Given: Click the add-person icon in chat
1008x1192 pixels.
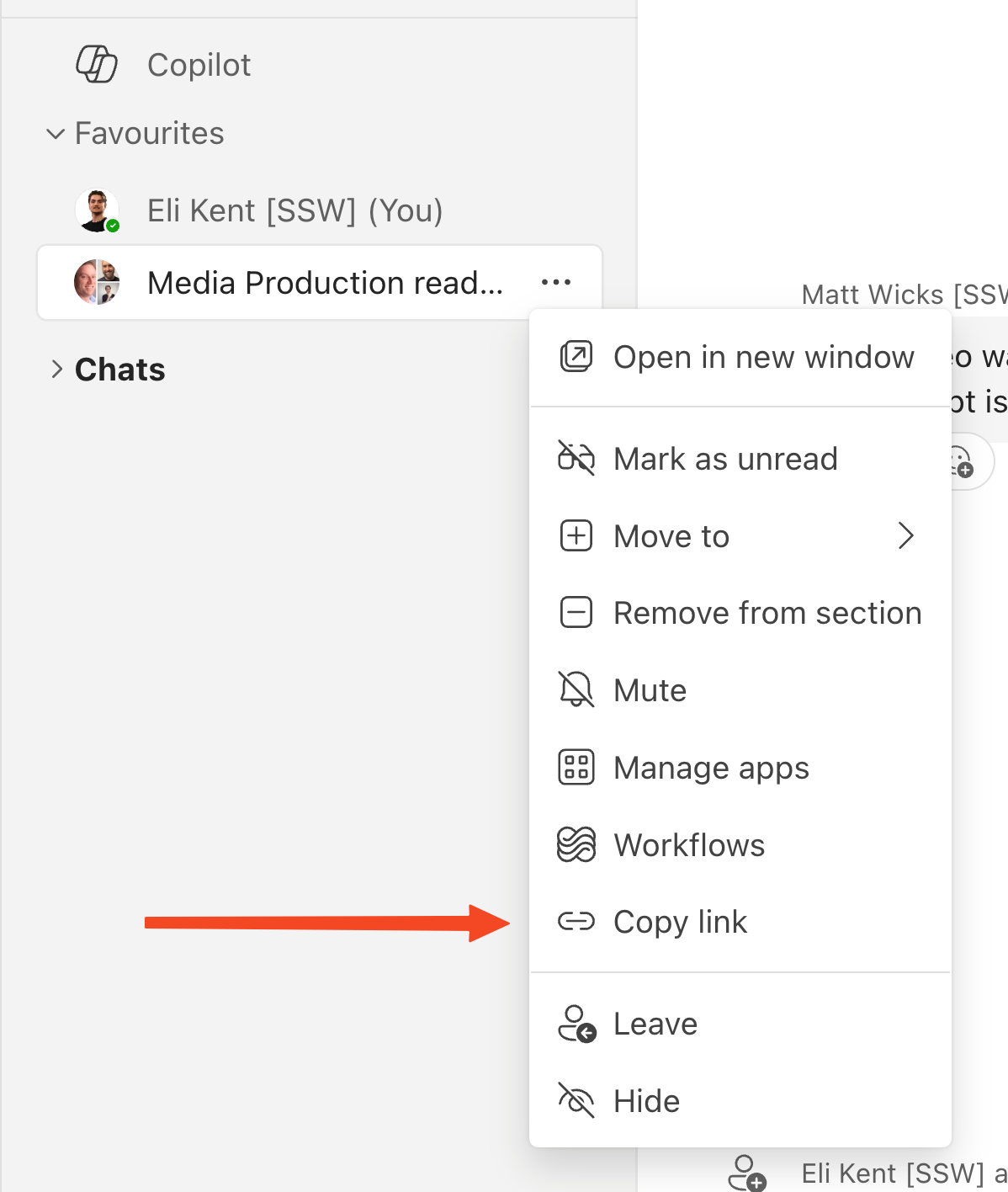Looking at the screenshot, I should pyautogui.click(x=746, y=1173).
